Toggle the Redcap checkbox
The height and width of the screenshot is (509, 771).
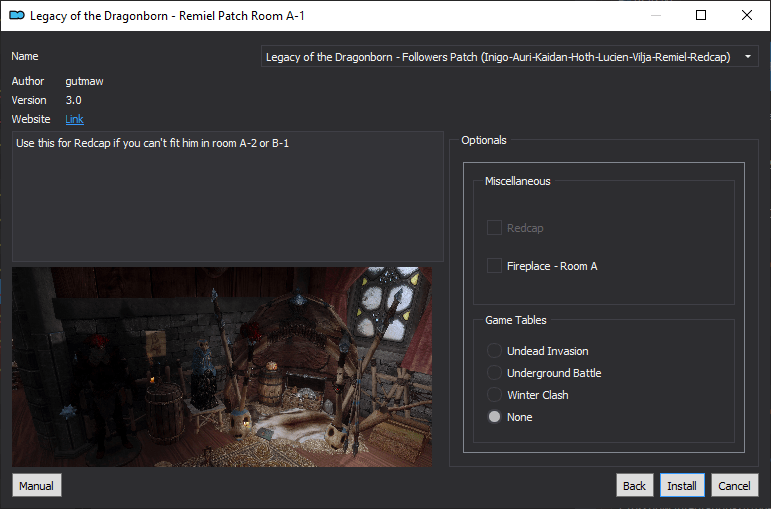click(494, 228)
